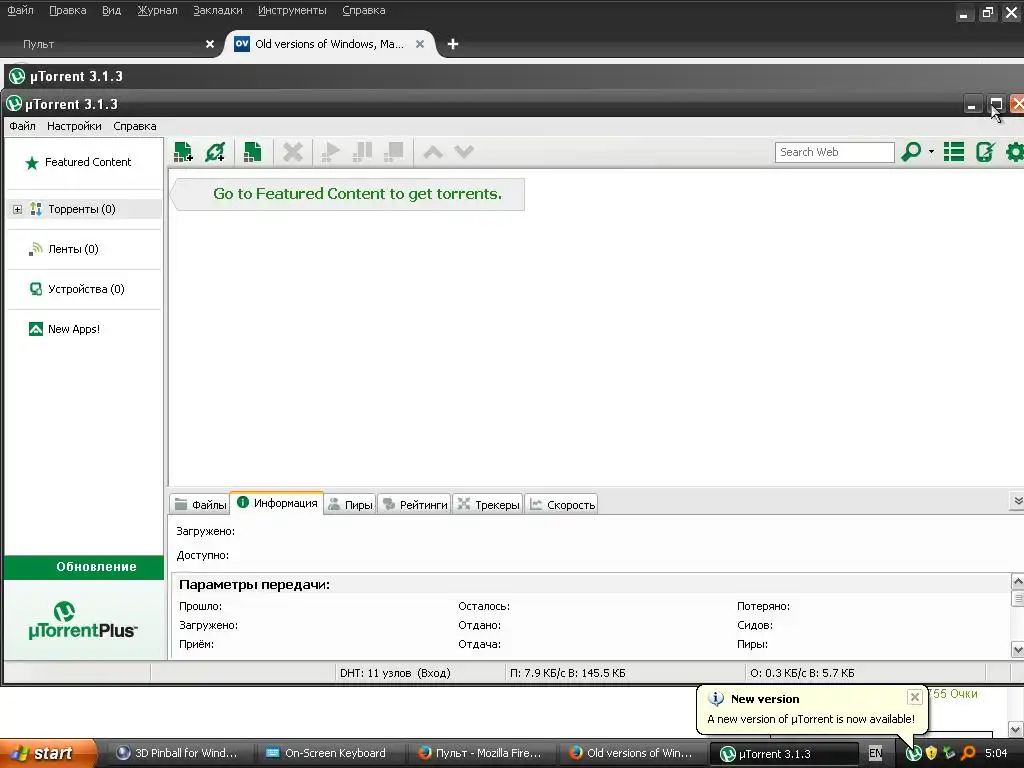The width and height of the screenshot is (1024, 768).
Task: Expand the Торренты (0) tree node
Action: tap(18, 210)
